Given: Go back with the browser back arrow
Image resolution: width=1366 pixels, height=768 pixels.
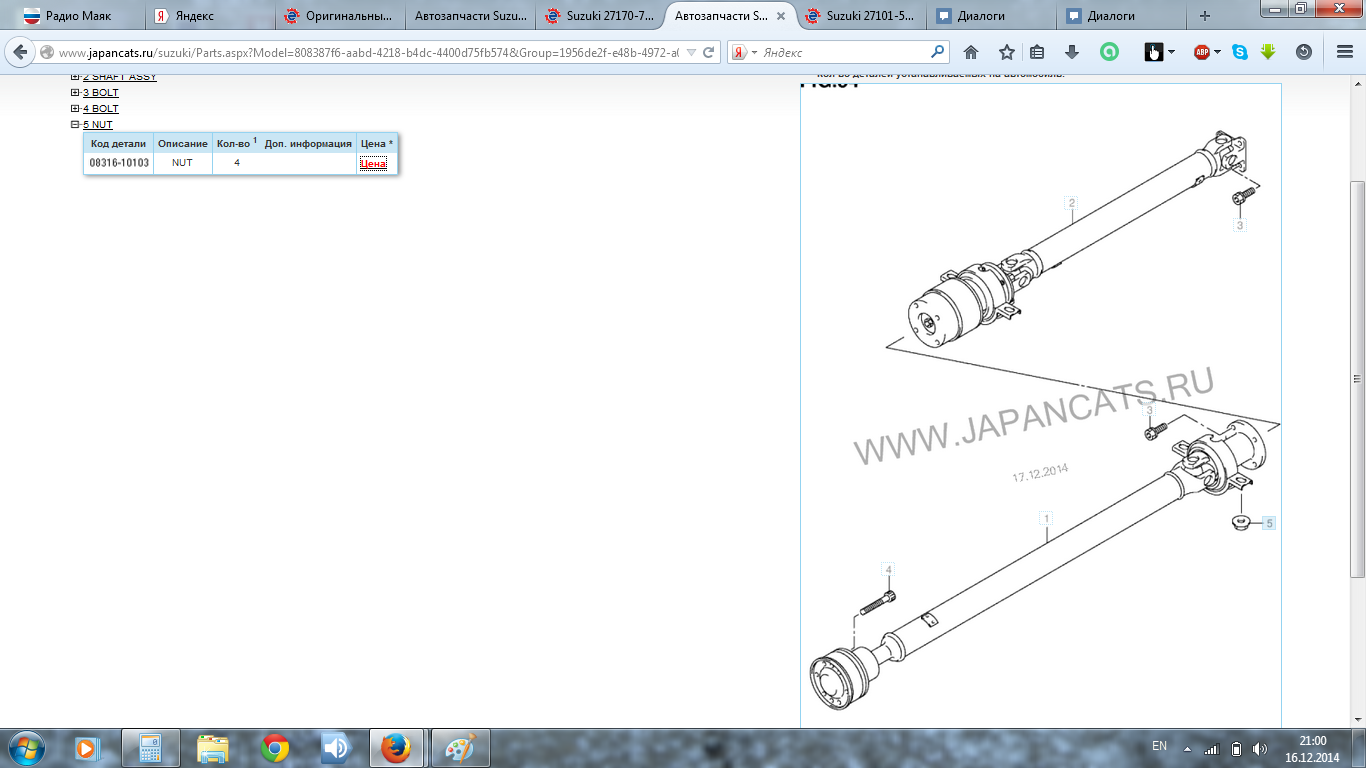Looking at the screenshot, I should tap(20, 52).
